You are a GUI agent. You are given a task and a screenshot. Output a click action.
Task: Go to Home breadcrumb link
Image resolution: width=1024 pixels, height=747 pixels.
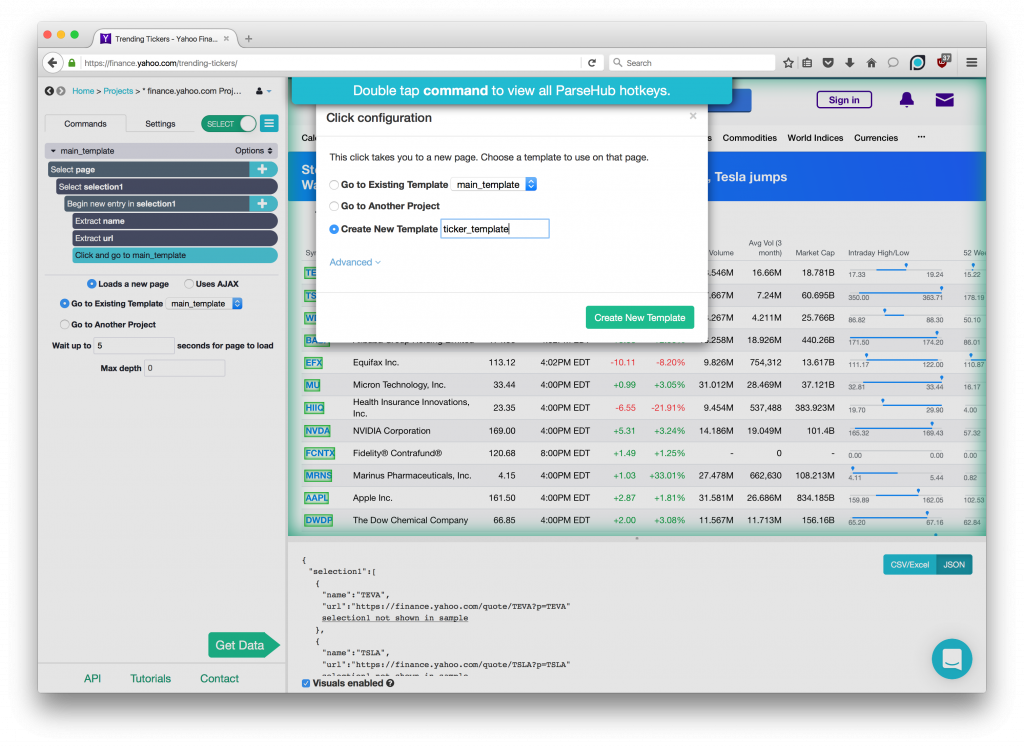pos(83,91)
